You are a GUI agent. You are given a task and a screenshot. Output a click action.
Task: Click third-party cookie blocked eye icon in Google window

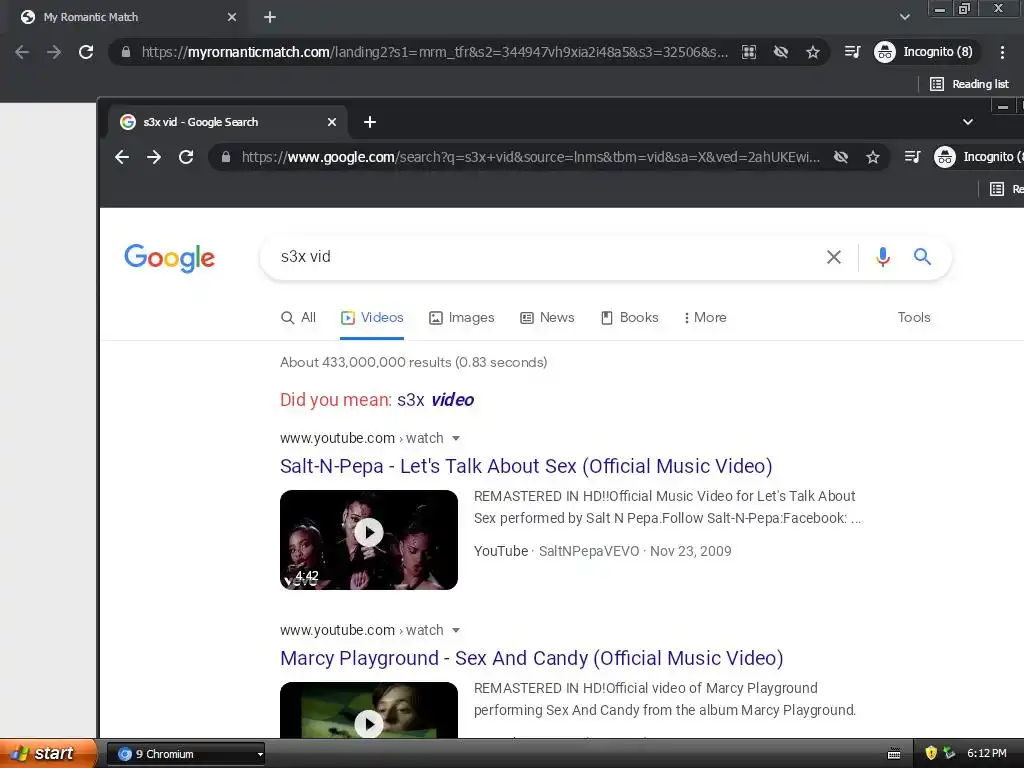tap(841, 157)
